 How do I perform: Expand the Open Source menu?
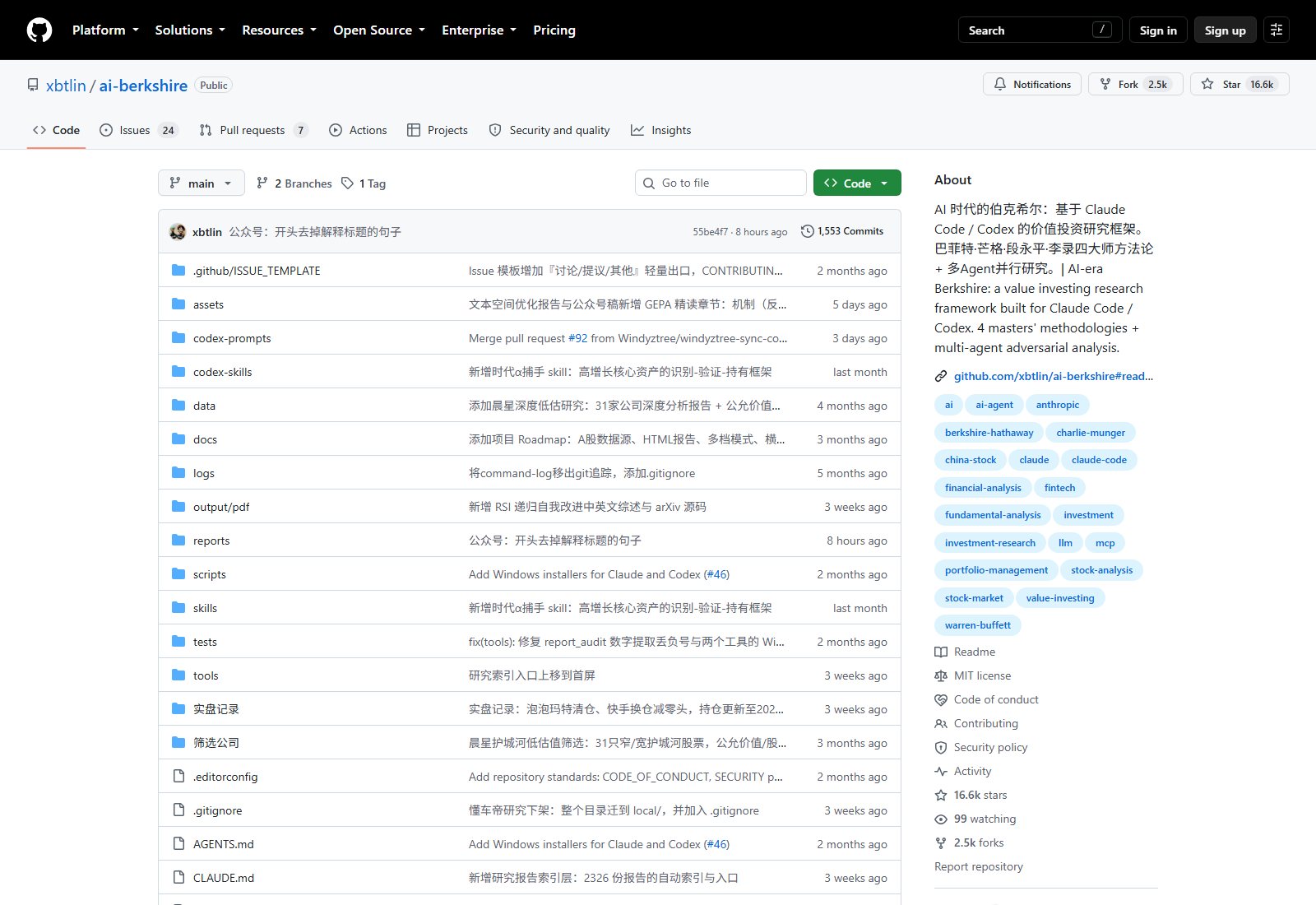click(379, 30)
